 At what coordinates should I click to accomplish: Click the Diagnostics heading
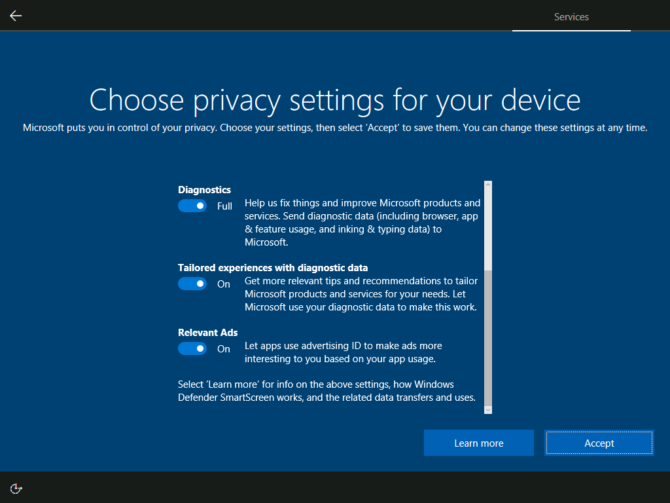[204, 190]
